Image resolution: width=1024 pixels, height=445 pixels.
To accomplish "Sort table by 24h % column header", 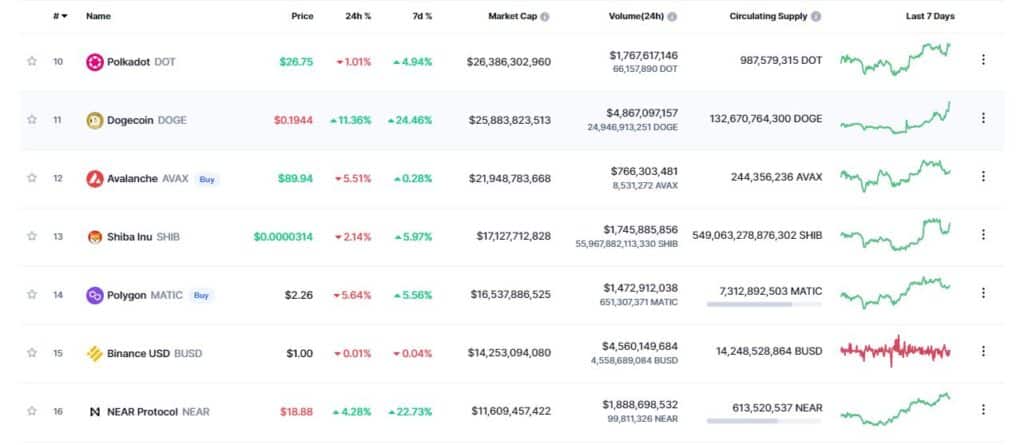I will click(358, 16).
